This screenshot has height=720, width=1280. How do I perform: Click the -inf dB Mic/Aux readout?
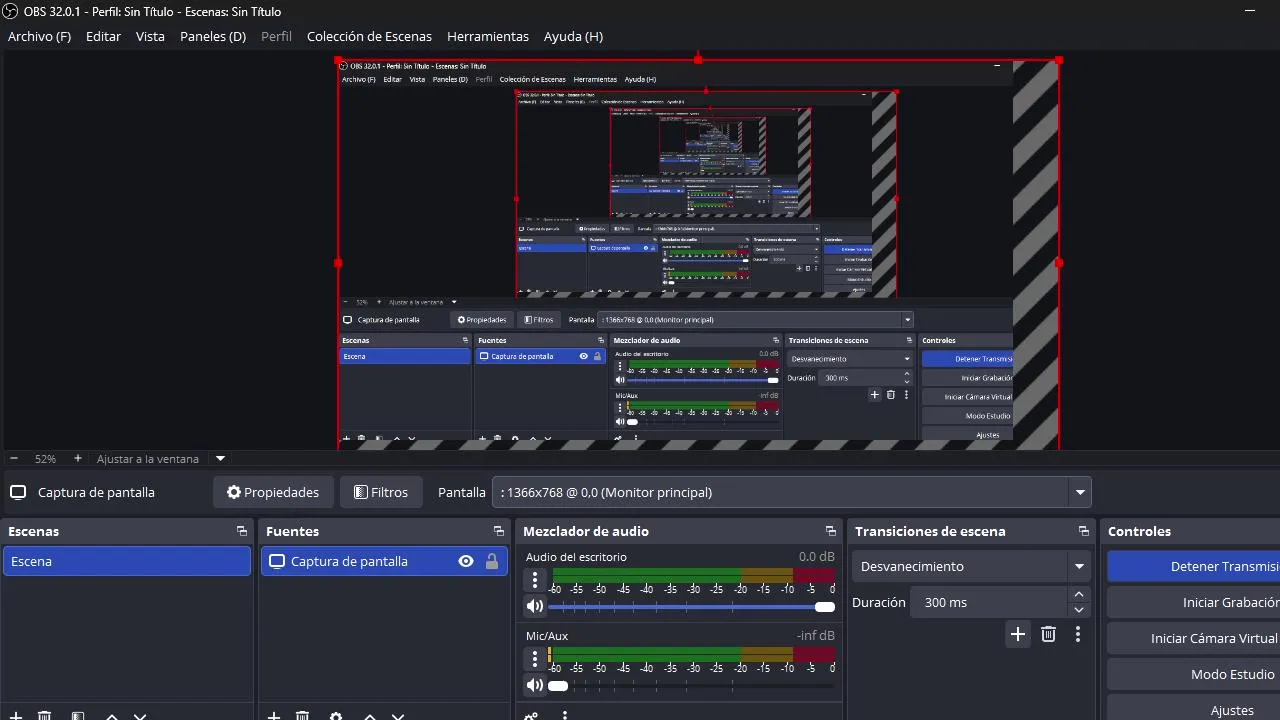[x=816, y=636]
